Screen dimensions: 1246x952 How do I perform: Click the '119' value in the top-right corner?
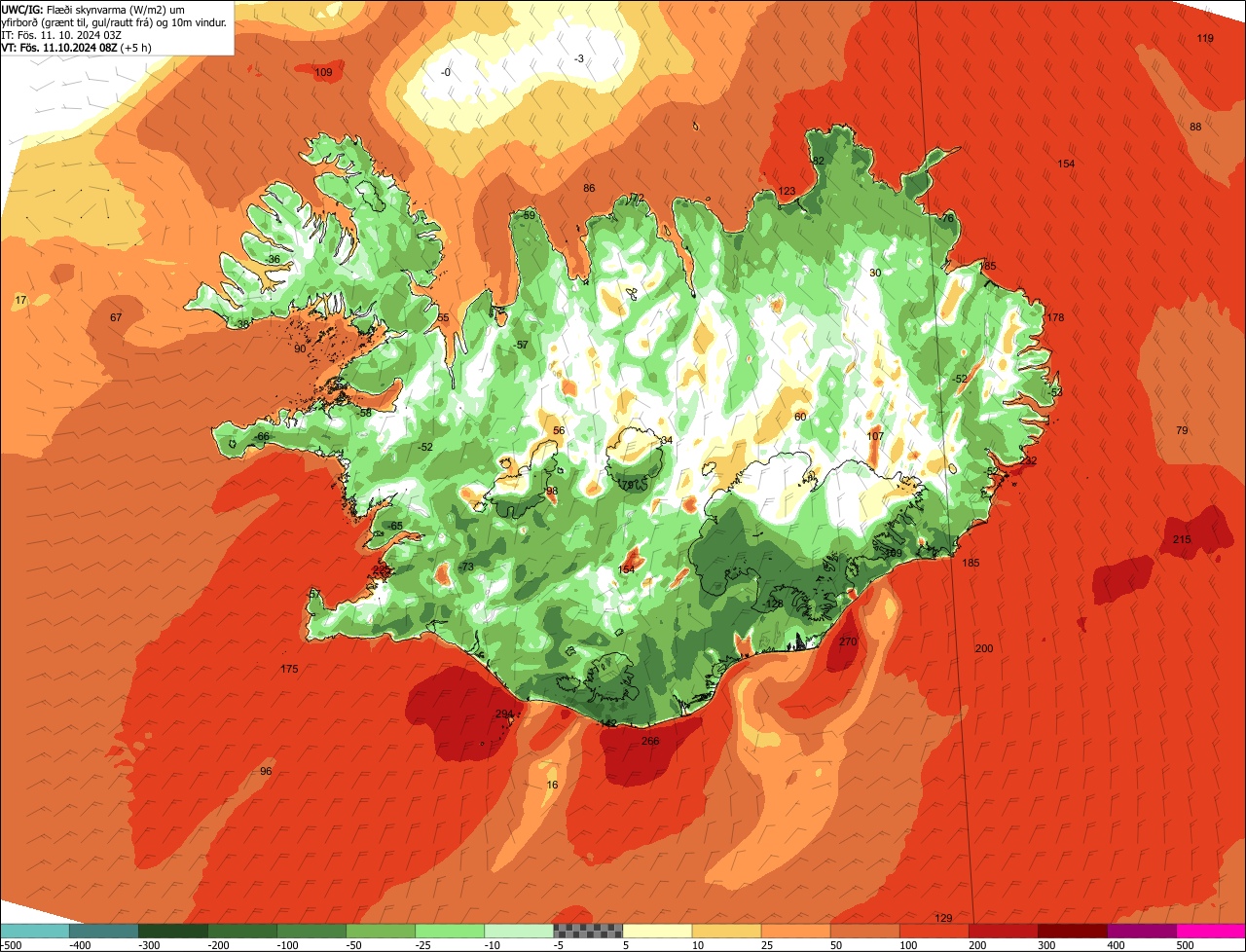point(1205,39)
